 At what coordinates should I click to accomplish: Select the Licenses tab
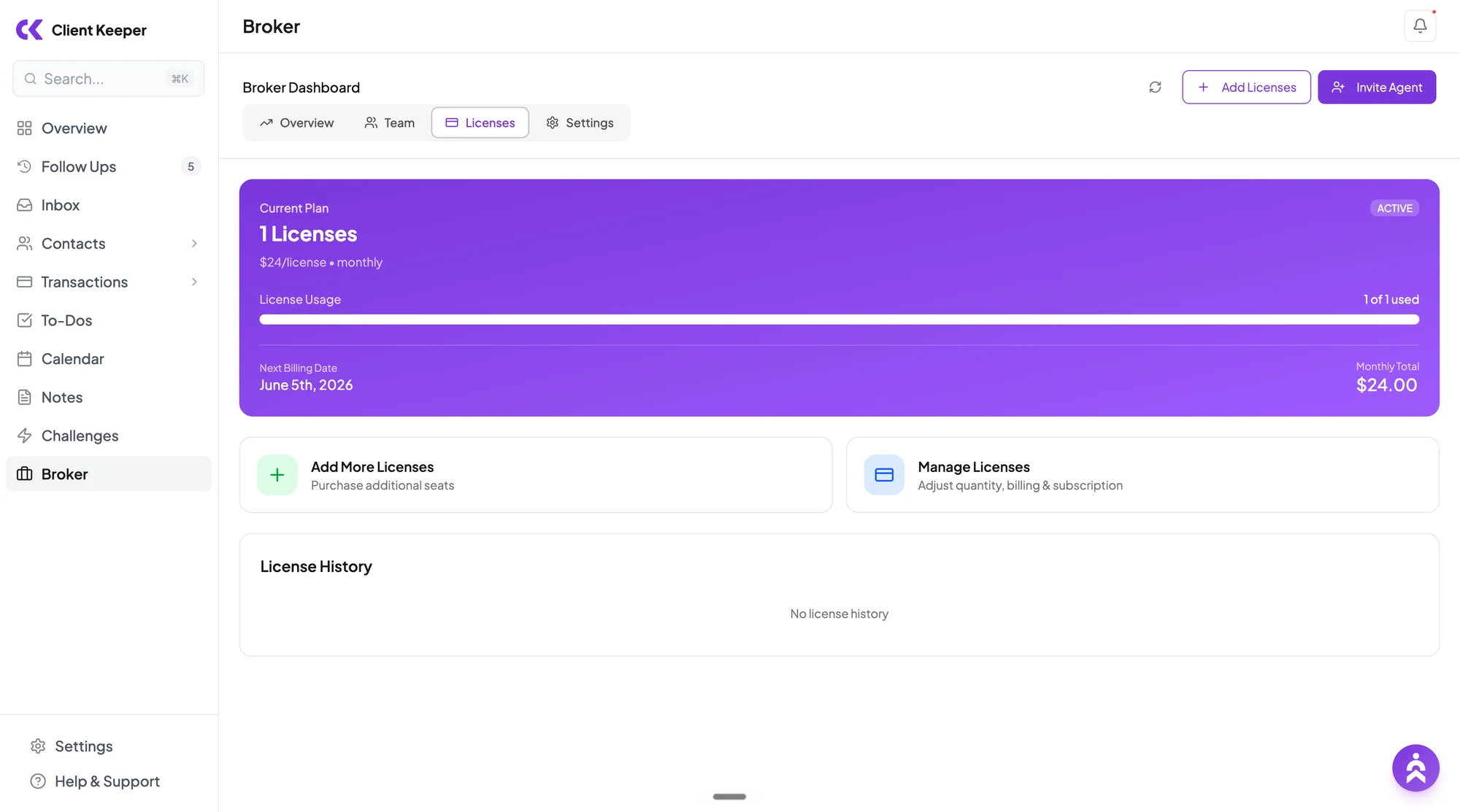pyautogui.click(x=480, y=123)
